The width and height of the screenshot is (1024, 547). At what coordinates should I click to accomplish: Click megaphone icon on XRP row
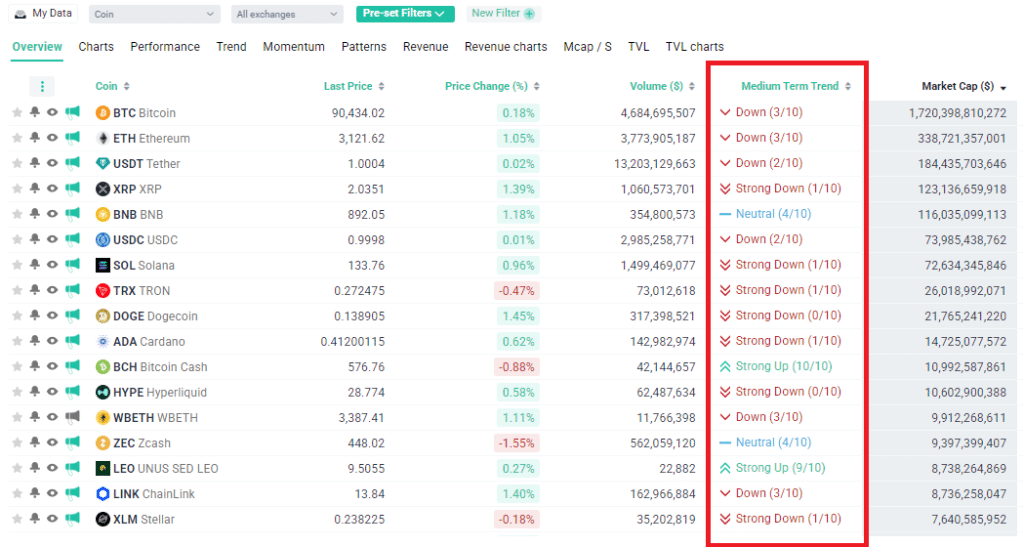[72, 189]
